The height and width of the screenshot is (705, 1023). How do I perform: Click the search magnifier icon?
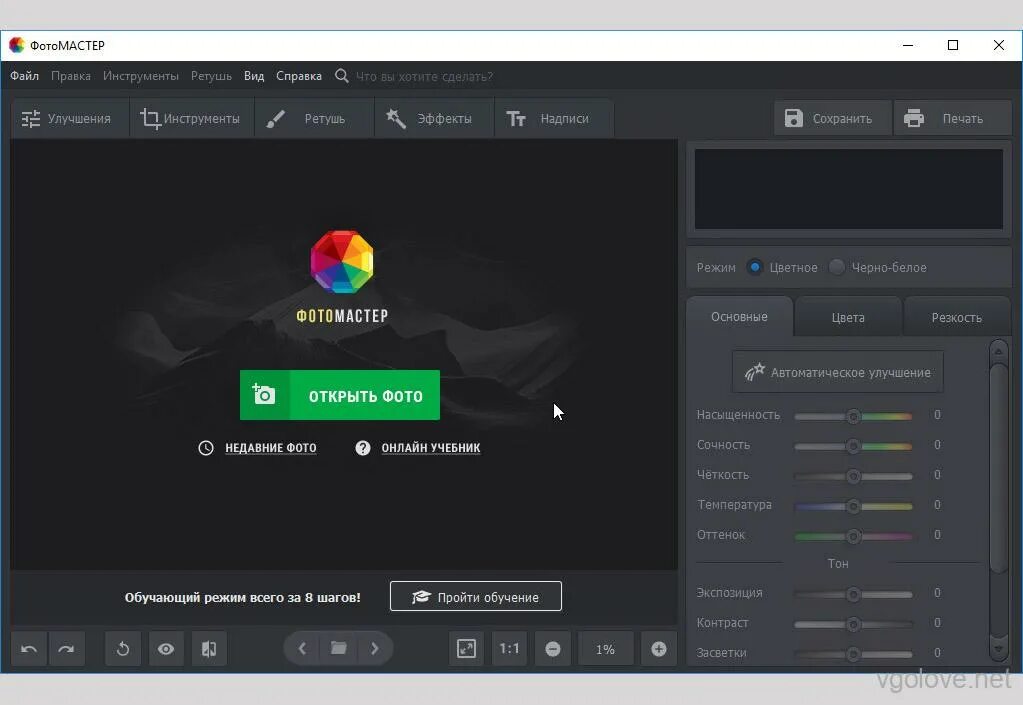[341, 76]
